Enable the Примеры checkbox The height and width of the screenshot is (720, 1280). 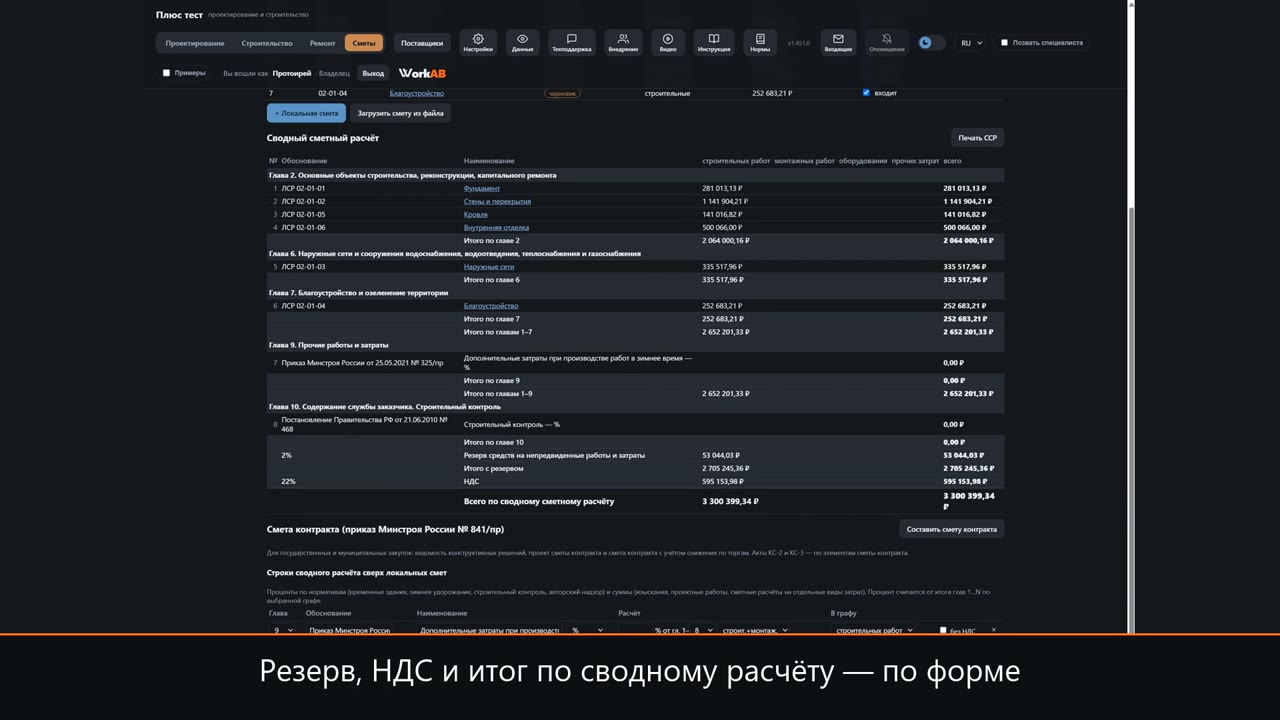[166, 73]
